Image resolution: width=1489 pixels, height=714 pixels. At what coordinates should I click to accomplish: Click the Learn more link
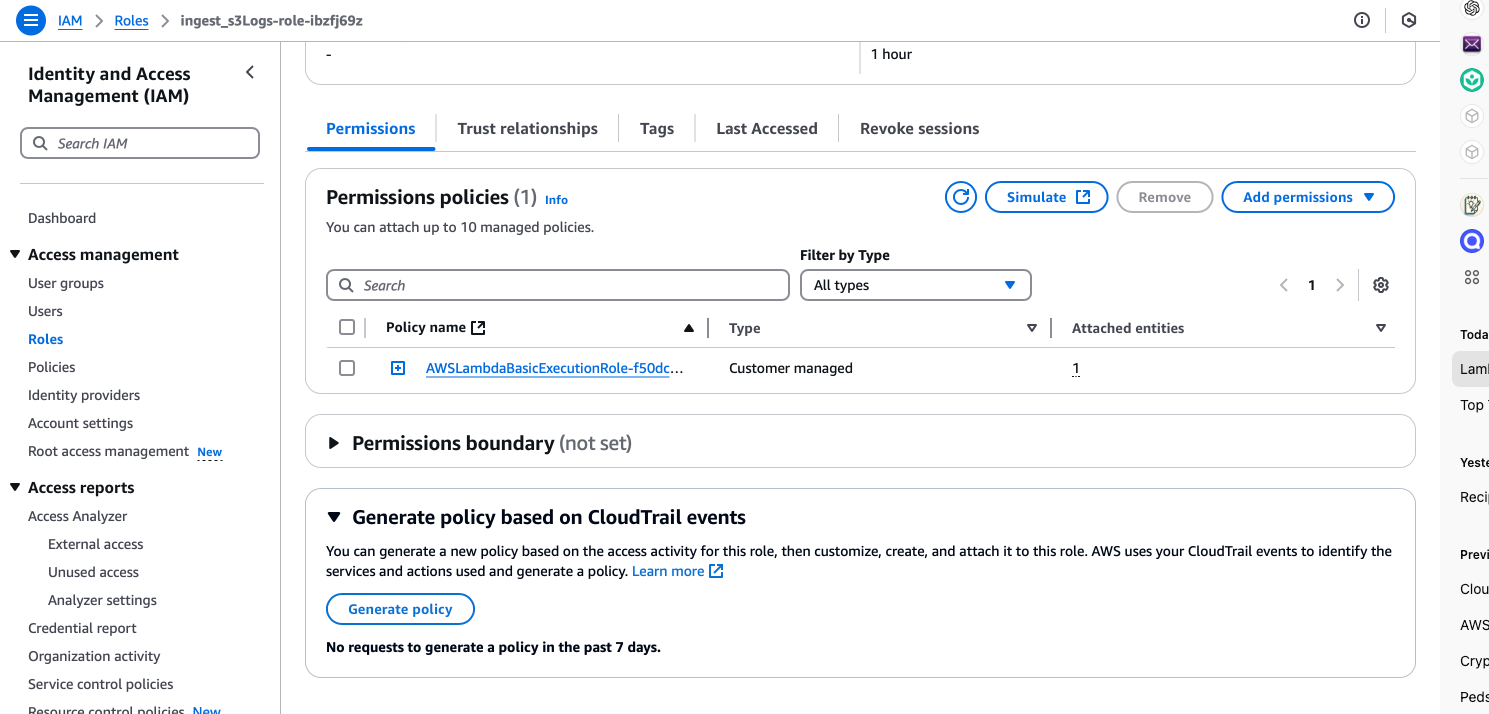668,571
